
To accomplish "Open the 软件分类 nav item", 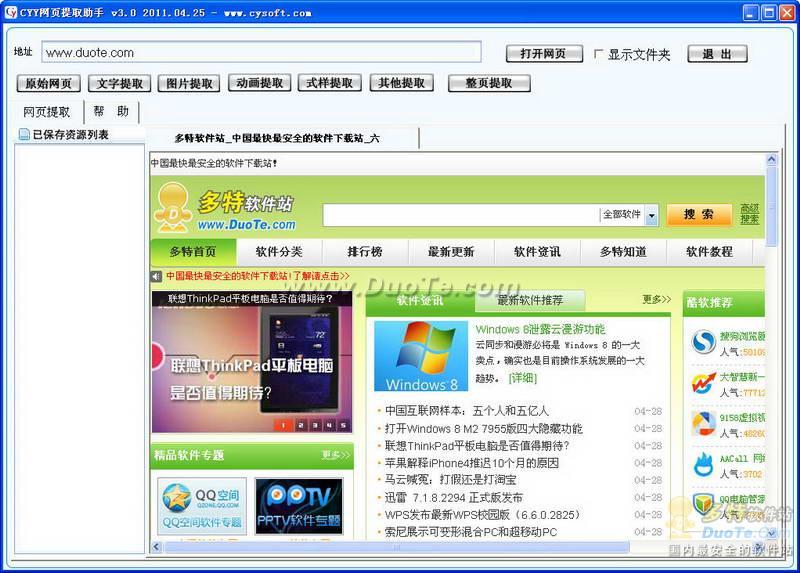I will tap(279, 252).
